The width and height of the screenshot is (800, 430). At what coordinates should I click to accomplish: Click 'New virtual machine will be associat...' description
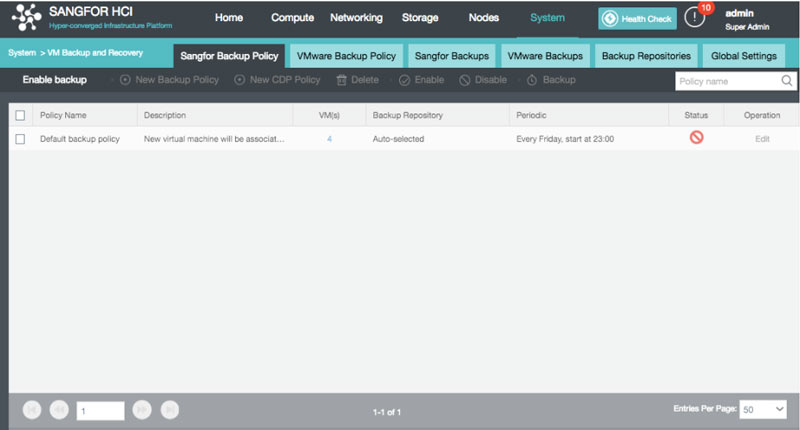pyautogui.click(x=214, y=139)
